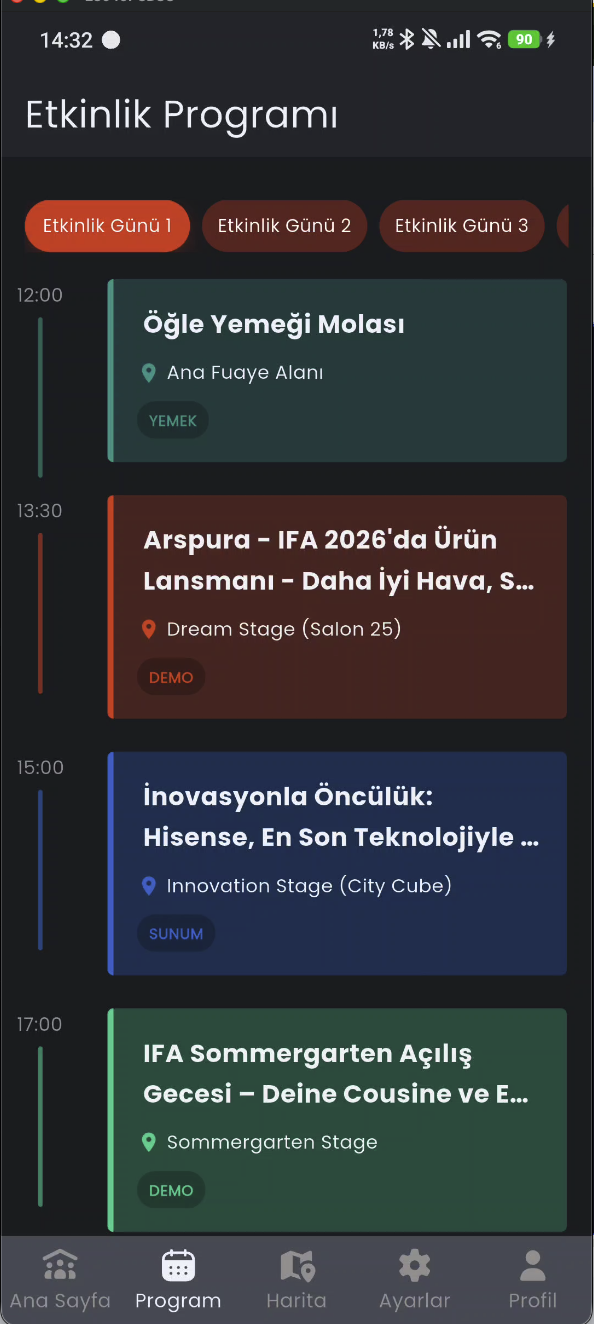Switch to the Program tab
This screenshot has height=1324, width=594.
click(178, 1264)
